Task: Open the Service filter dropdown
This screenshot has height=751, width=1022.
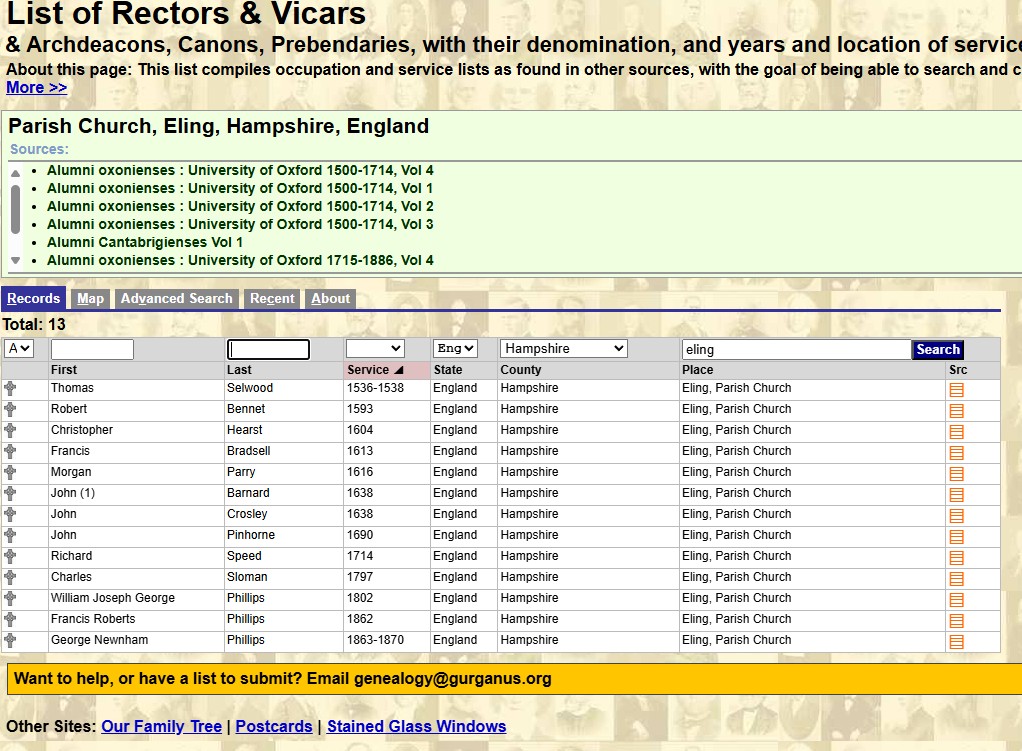Action: pos(374,348)
